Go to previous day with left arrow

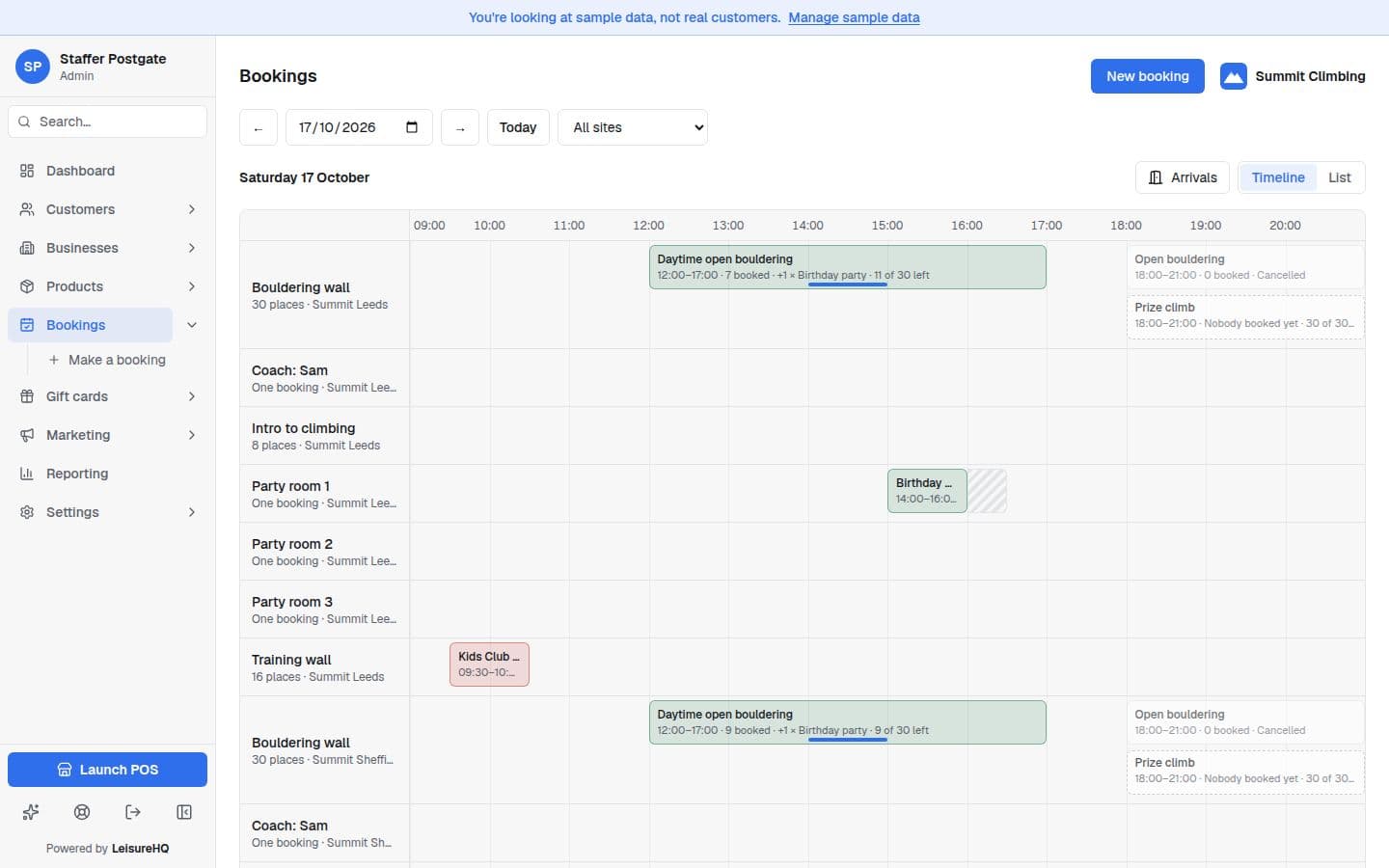point(259,127)
